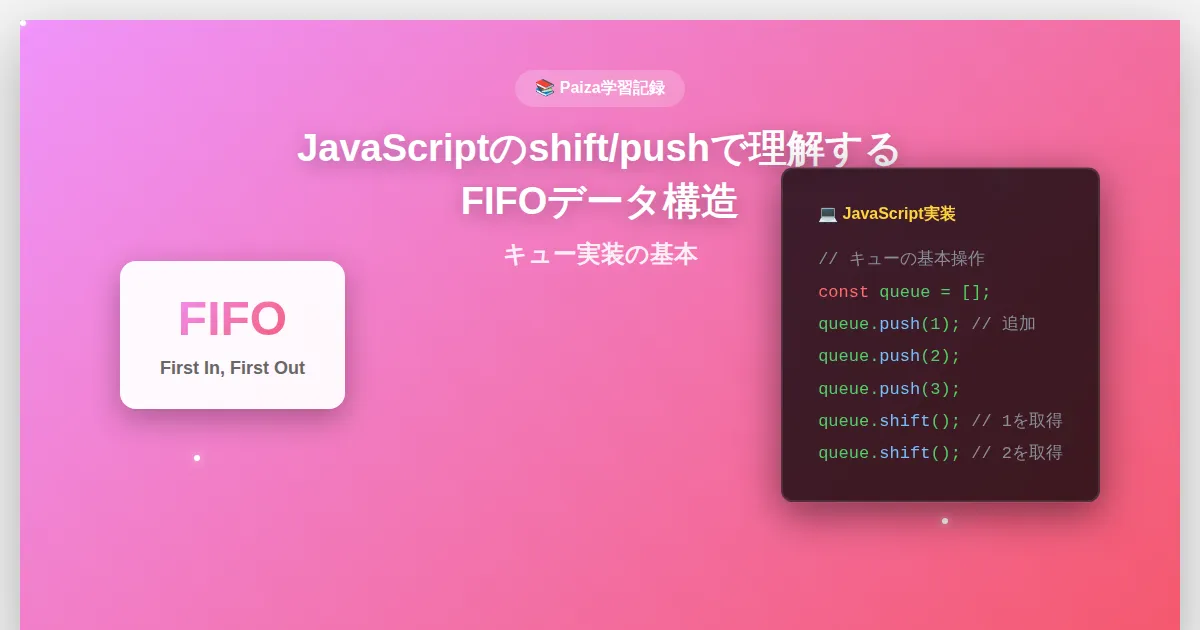
Task: Click the small dot in the top-left corner
Action: click(x=23, y=23)
